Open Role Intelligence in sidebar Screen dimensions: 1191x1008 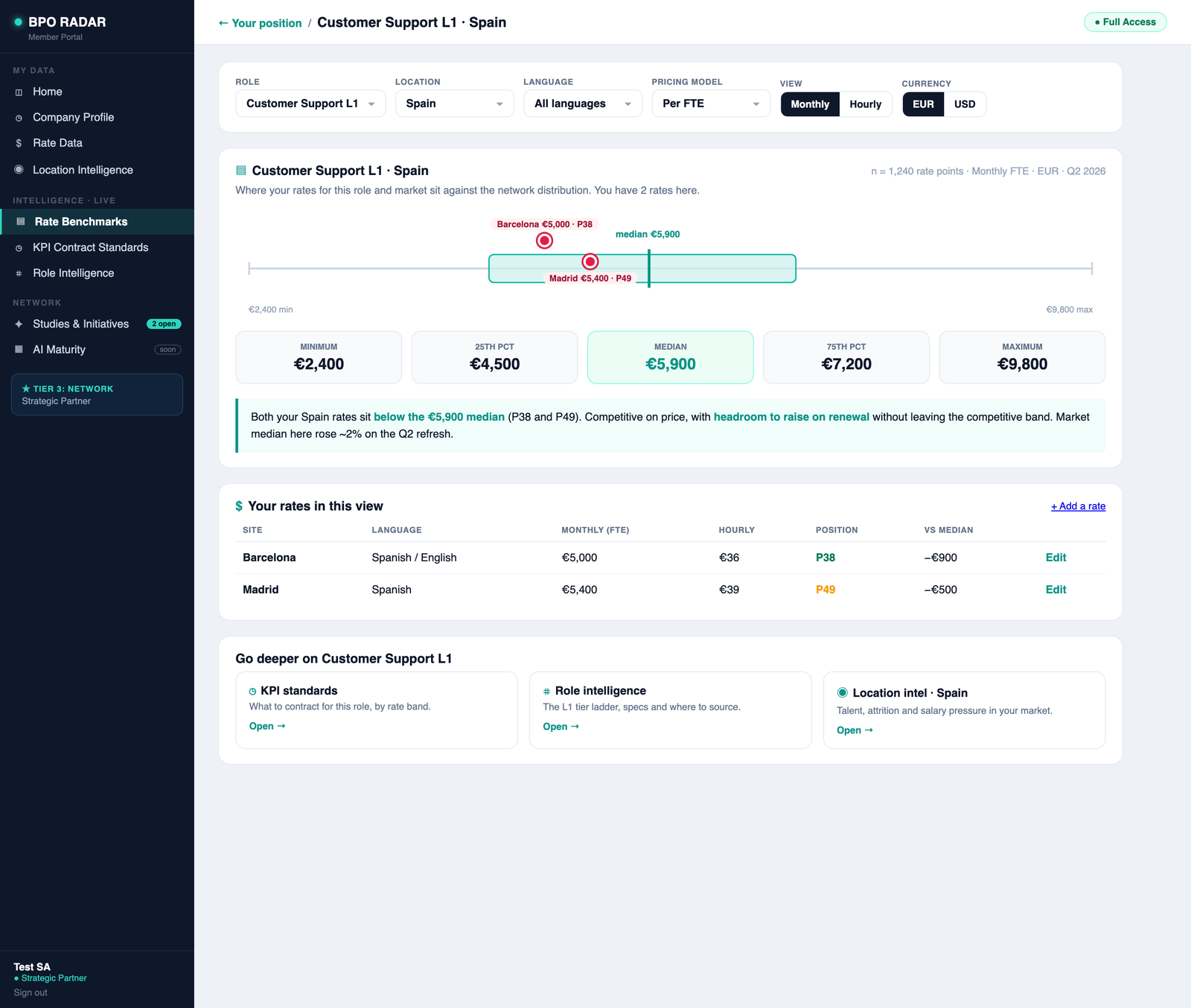click(97, 273)
